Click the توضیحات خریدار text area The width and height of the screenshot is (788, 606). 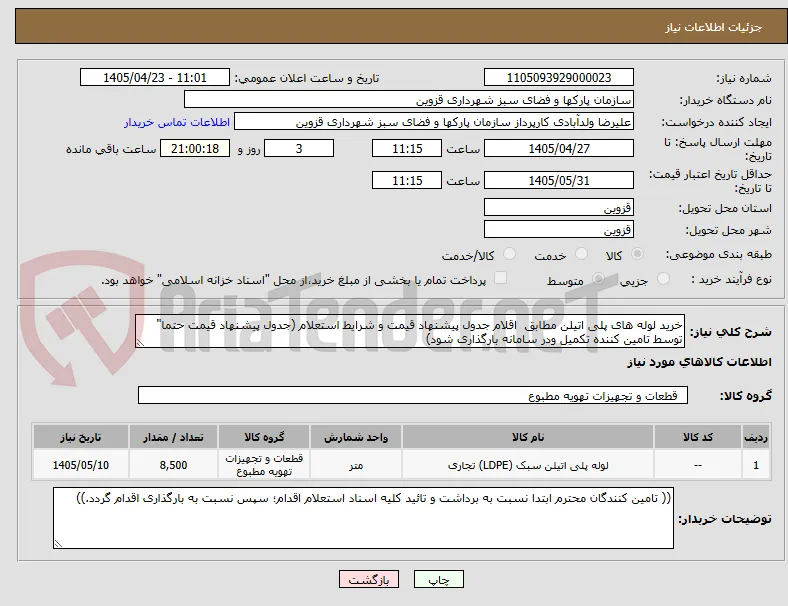click(363, 518)
